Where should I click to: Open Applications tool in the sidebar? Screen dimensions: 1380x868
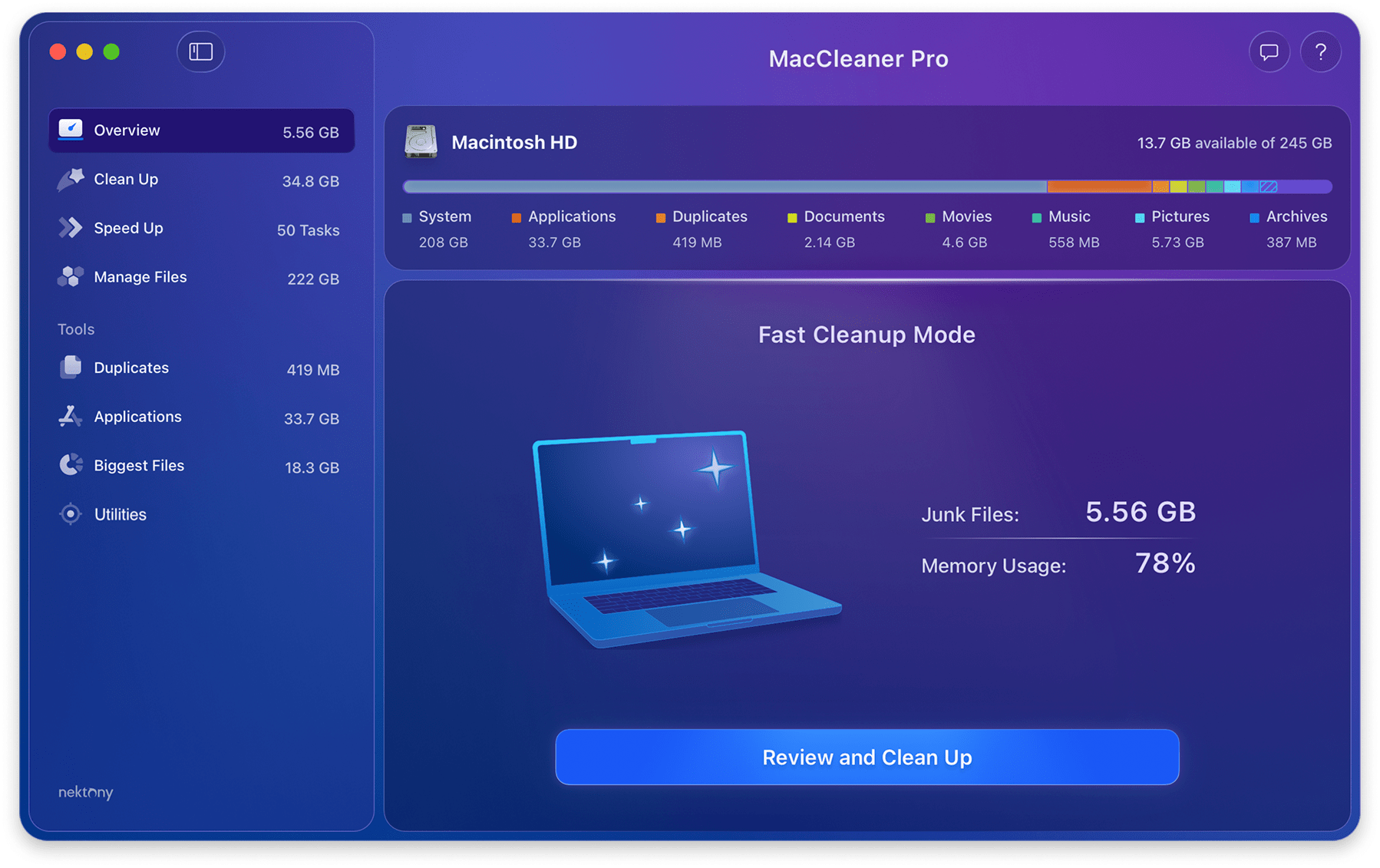138,417
